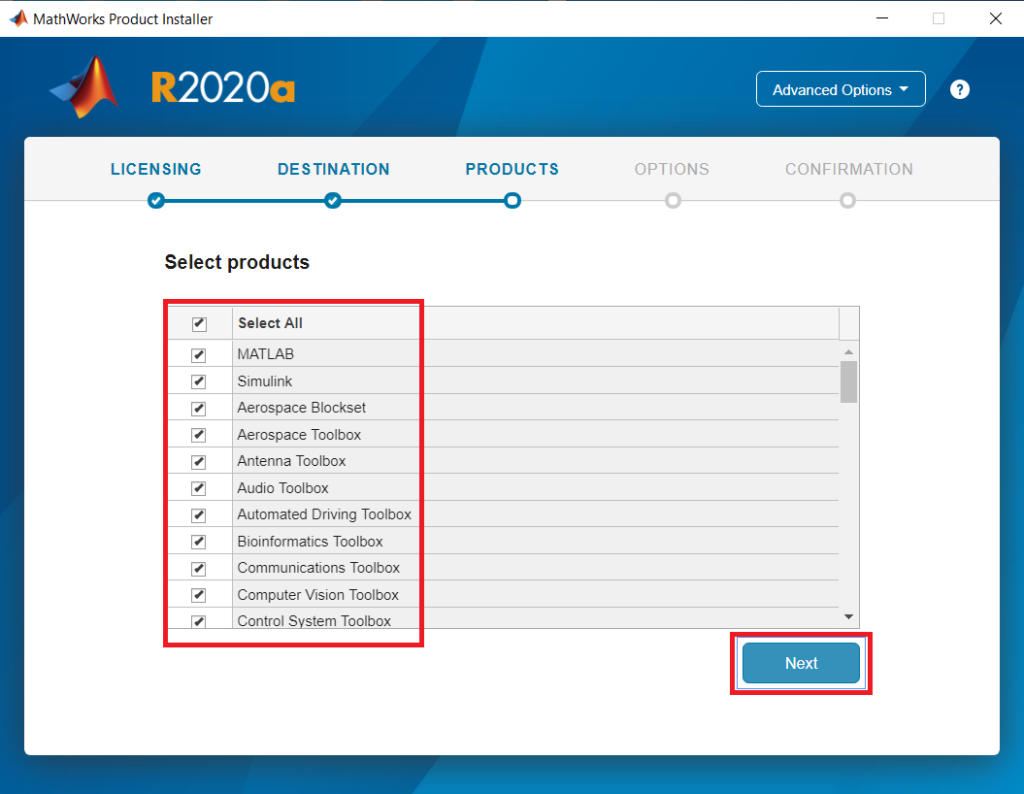The image size is (1024, 794).
Task: Click the Destination step checkmark circle
Action: point(333,201)
